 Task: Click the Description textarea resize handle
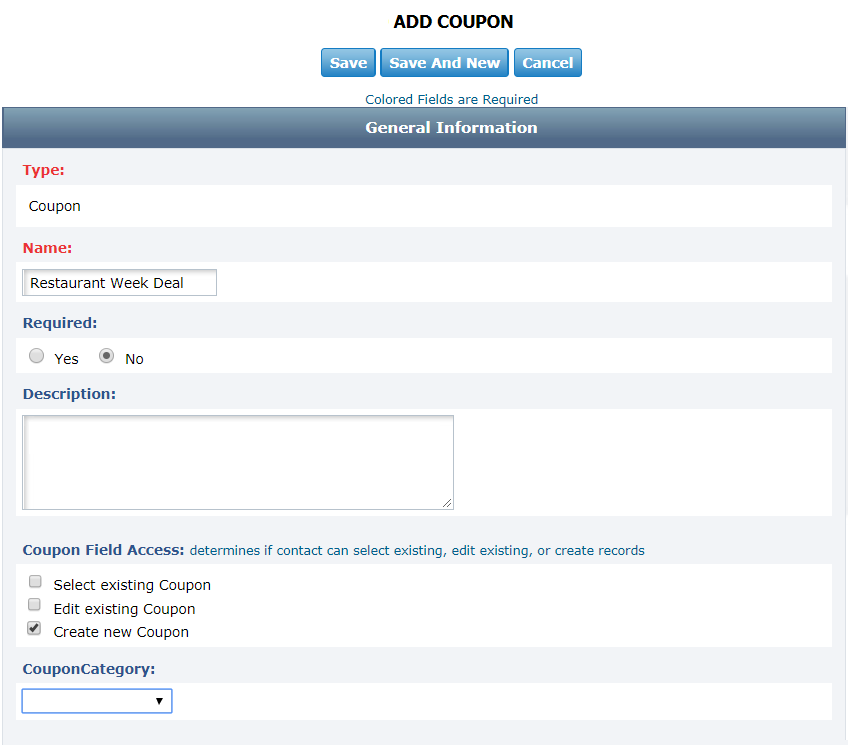(447, 503)
